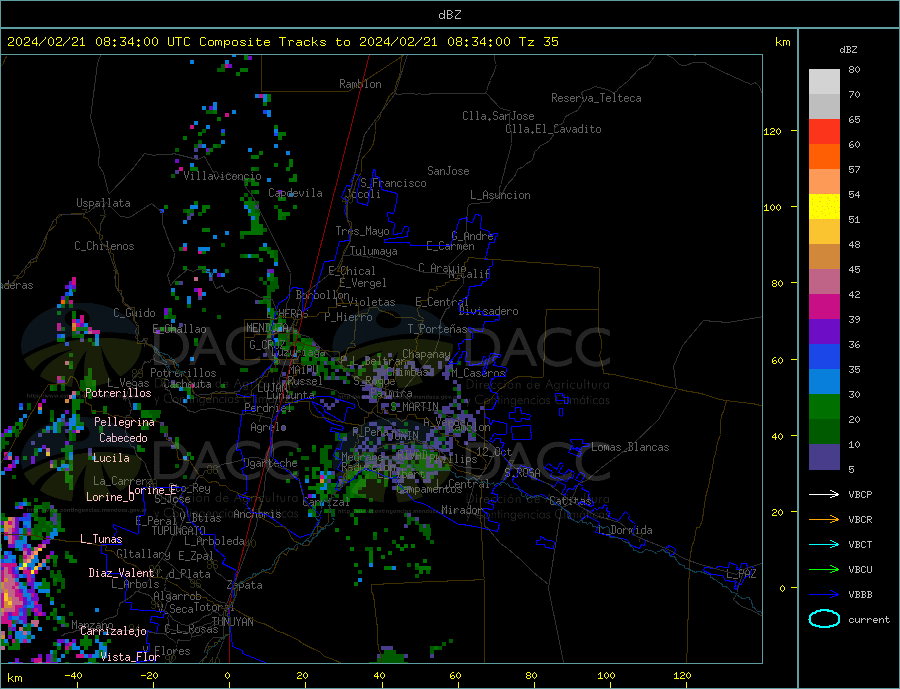Click the Divisadero map label
900x689 pixels.
click(x=488, y=311)
